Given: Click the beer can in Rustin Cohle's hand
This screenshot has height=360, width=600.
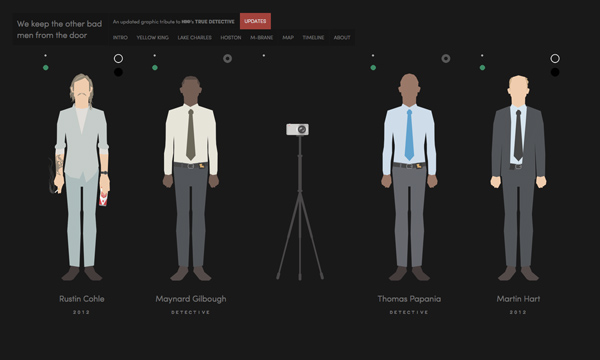Looking at the screenshot, I should (x=103, y=197).
